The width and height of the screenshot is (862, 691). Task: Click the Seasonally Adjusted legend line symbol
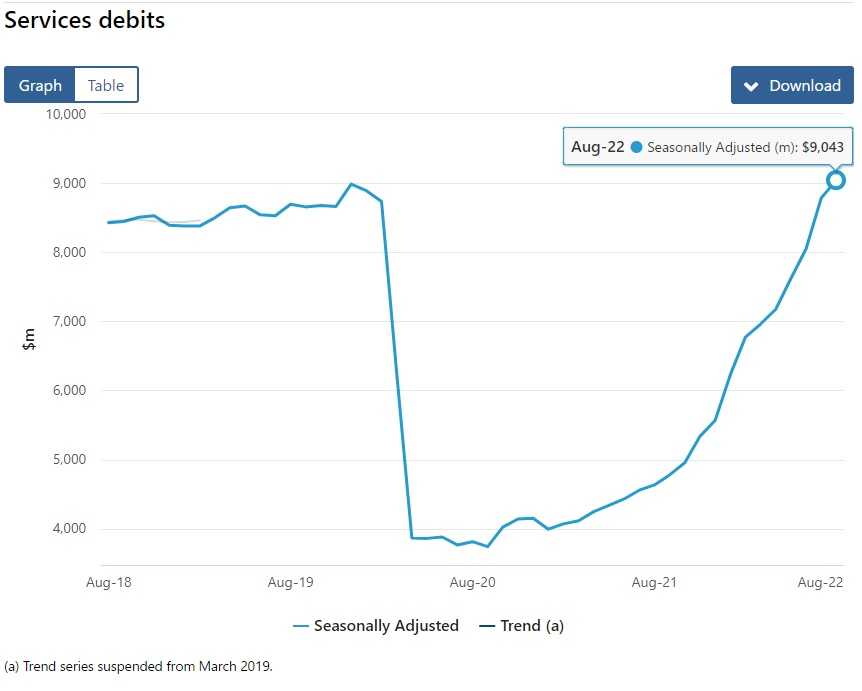(x=300, y=627)
